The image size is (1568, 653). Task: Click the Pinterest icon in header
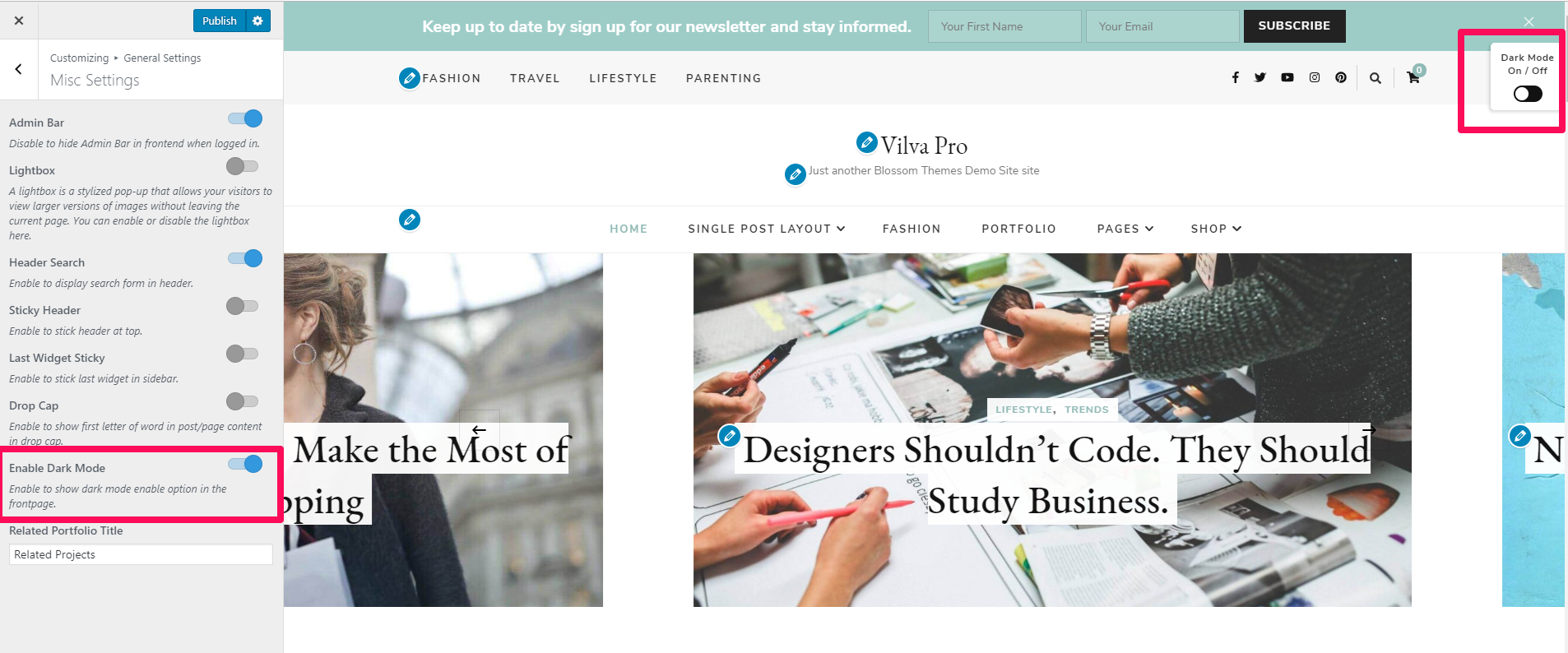(x=1341, y=77)
